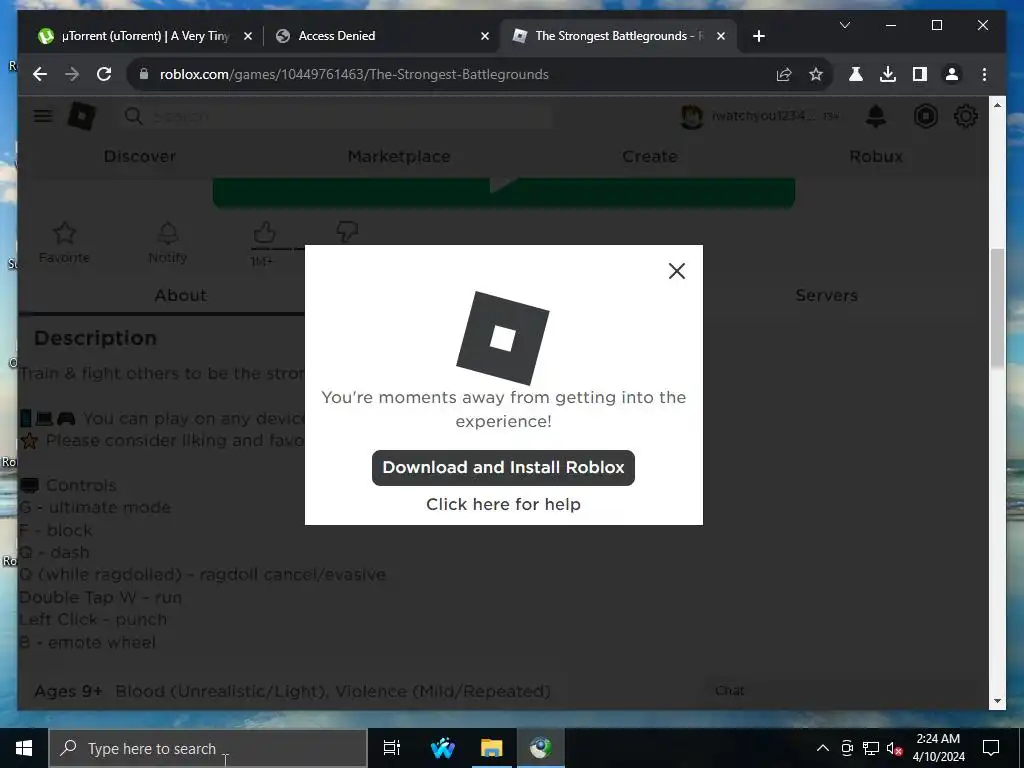The height and width of the screenshot is (768, 1024).
Task: Open Roblox settings gear
Action: 966,116
